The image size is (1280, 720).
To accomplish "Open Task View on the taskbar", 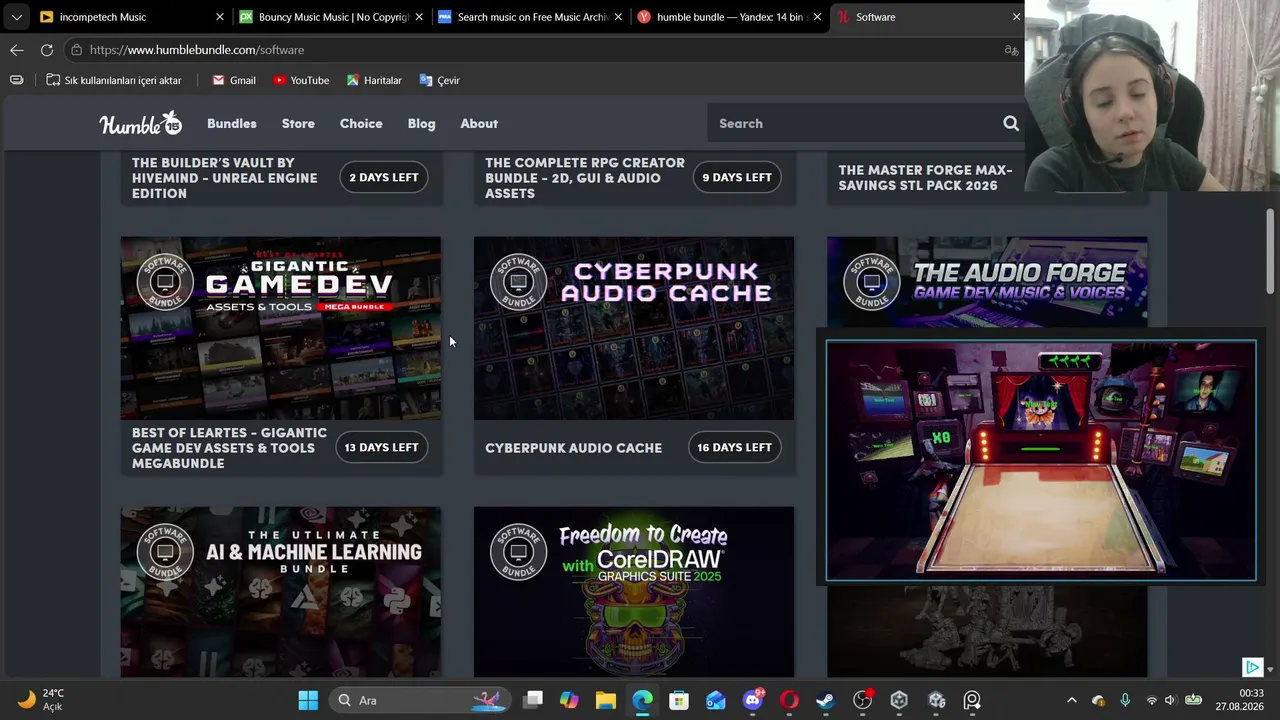I will (533, 700).
